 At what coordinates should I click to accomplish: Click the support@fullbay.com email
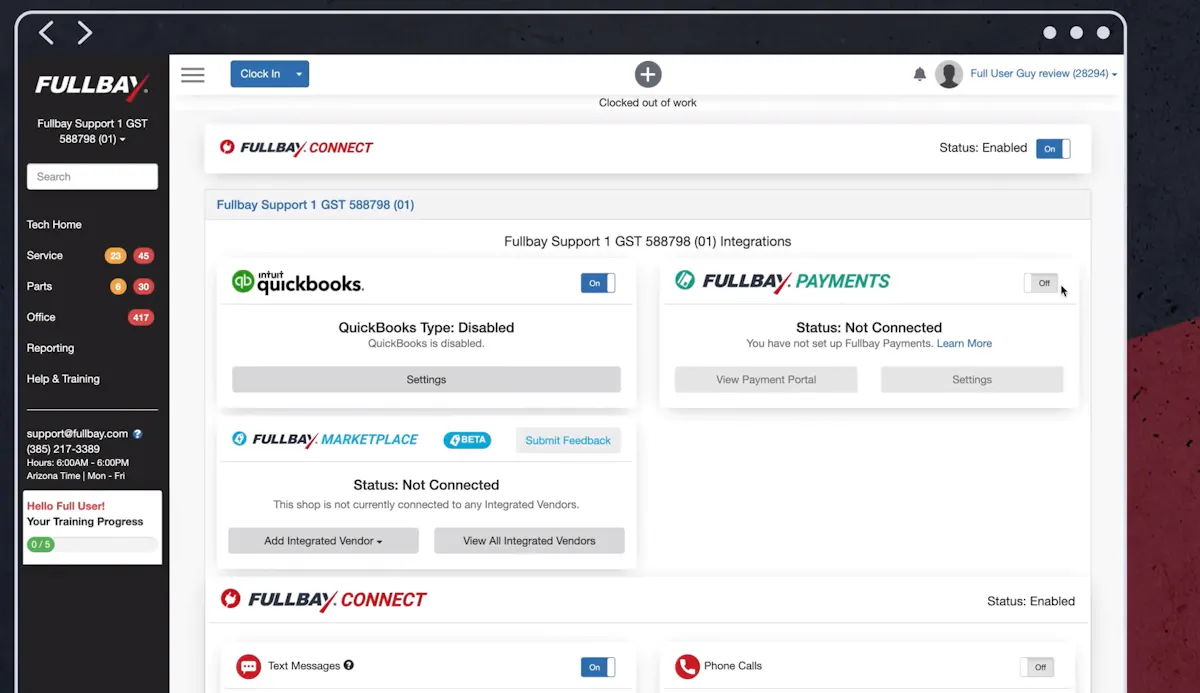click(77, 434)
